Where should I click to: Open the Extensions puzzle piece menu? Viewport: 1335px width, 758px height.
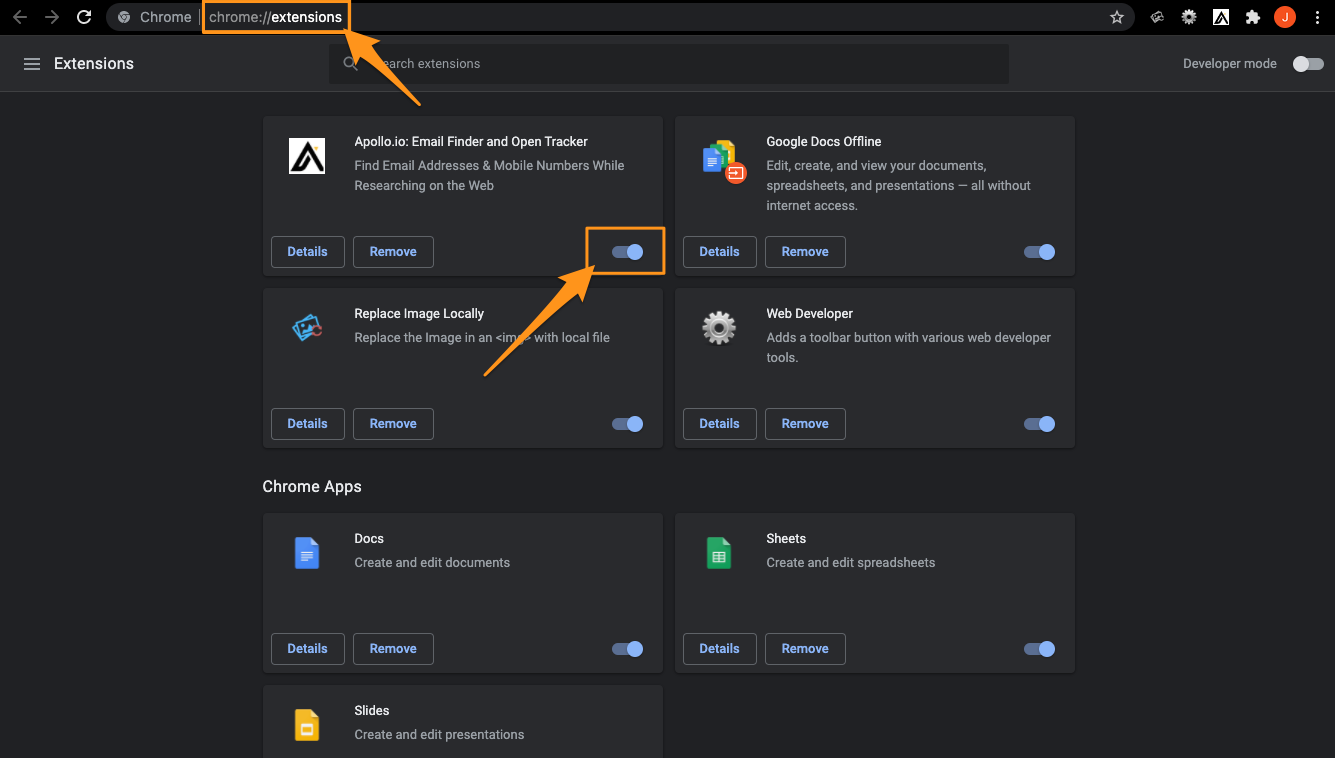pos(1252,17)
